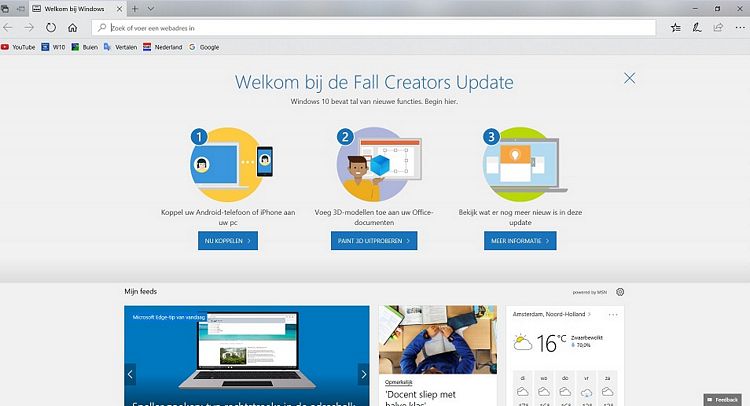Open the weather card ellipsis options

613,315
